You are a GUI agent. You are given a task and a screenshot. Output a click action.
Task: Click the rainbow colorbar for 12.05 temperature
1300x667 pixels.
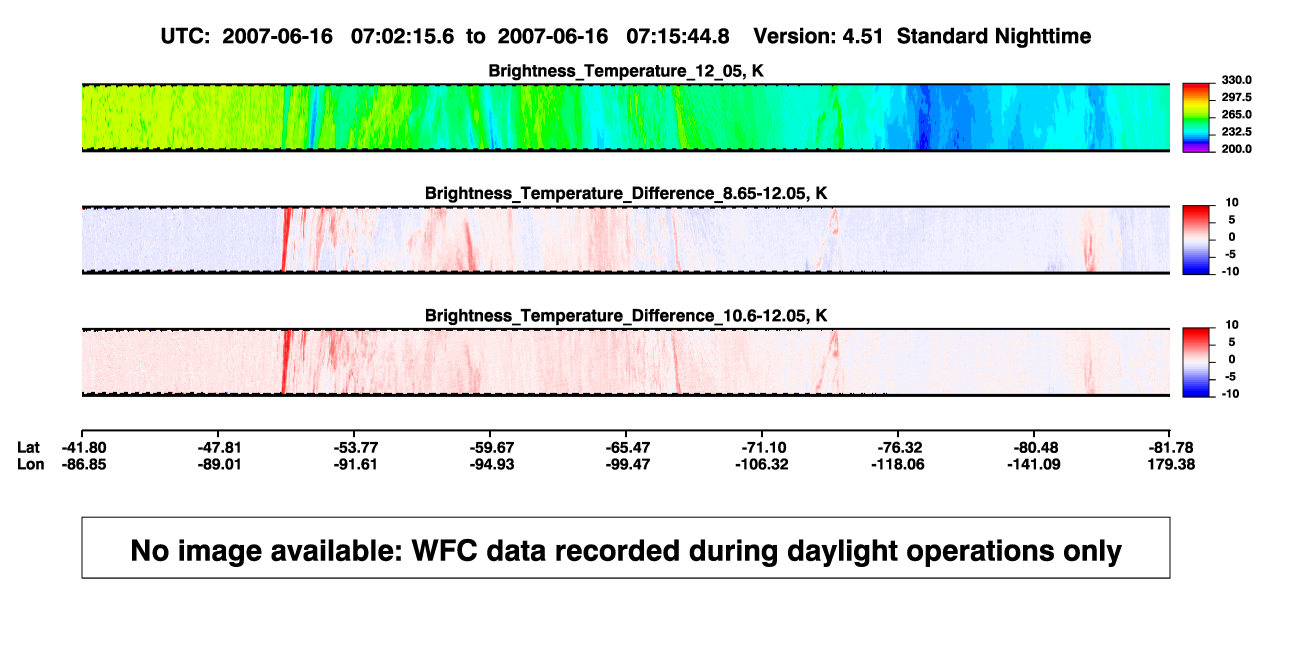(1198, 118)
